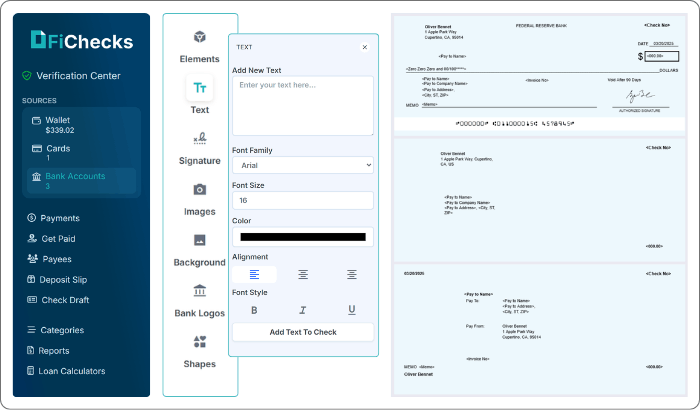Expand the Font Family dropdown

[x=302, y=165]
